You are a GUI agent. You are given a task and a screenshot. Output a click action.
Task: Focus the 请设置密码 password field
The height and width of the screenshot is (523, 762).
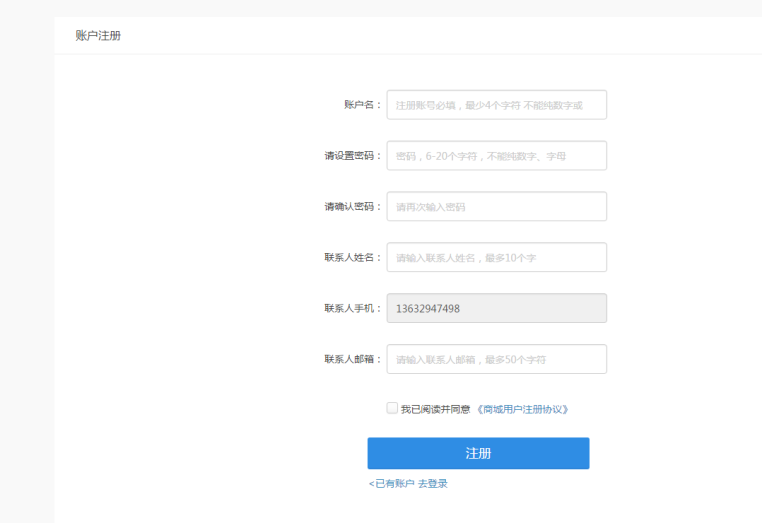point(496,156)
